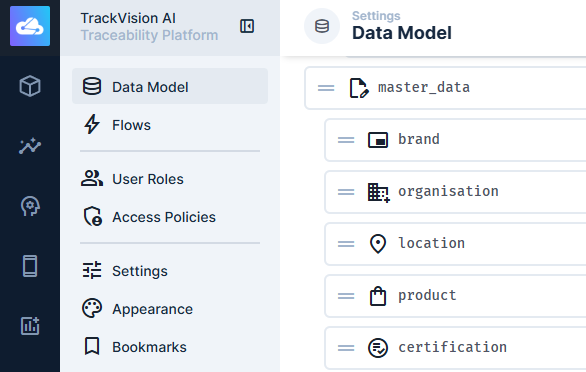Grab the master_data drag handle

pyautogui.click(x=326, y=88)
